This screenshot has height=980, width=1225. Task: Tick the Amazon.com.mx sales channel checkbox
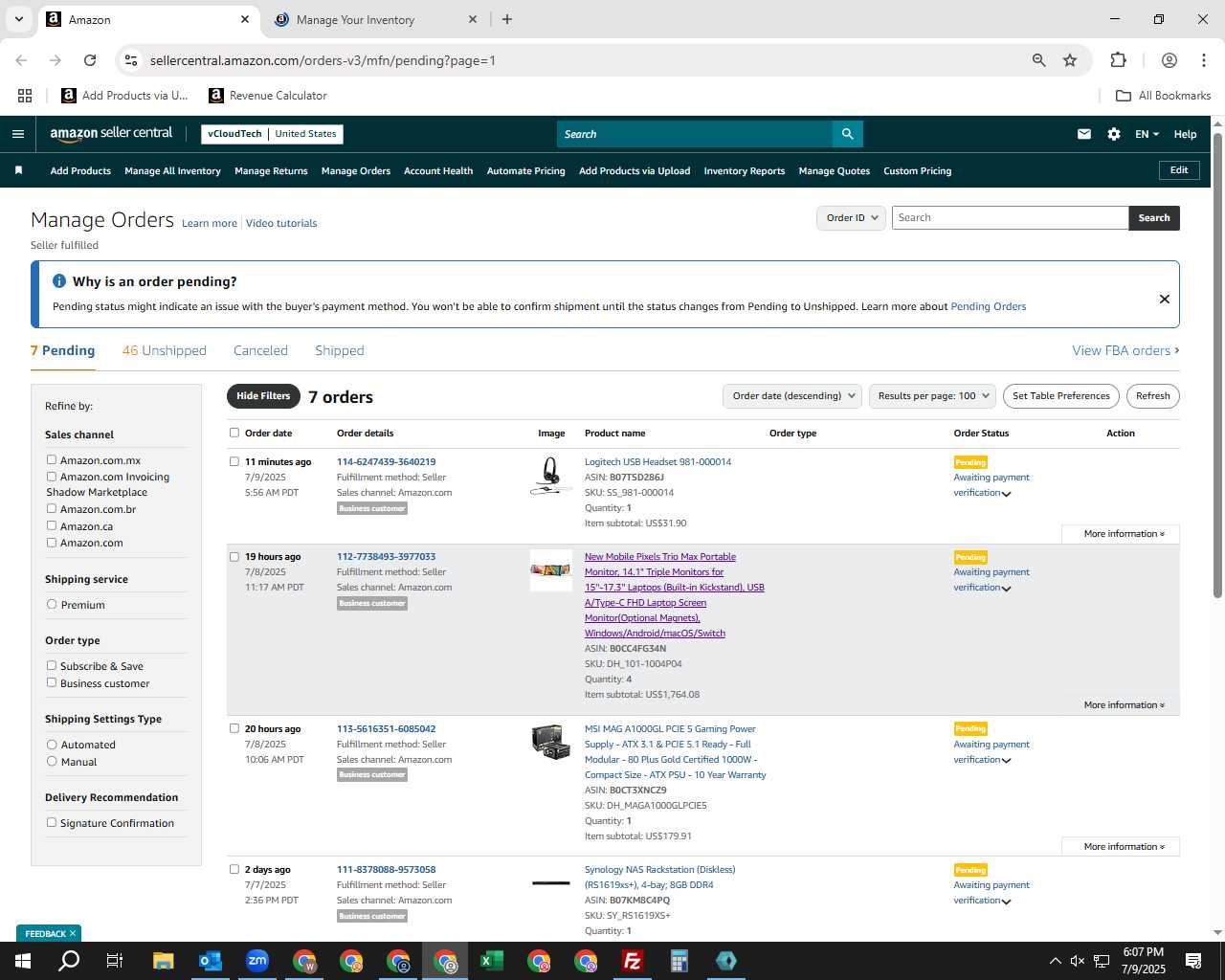pyautogui.click(x=52, y=460)
